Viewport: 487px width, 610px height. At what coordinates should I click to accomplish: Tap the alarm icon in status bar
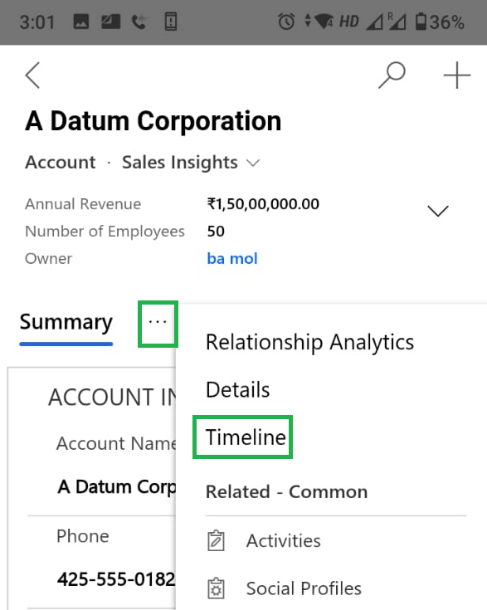click(x=286, y=21)
